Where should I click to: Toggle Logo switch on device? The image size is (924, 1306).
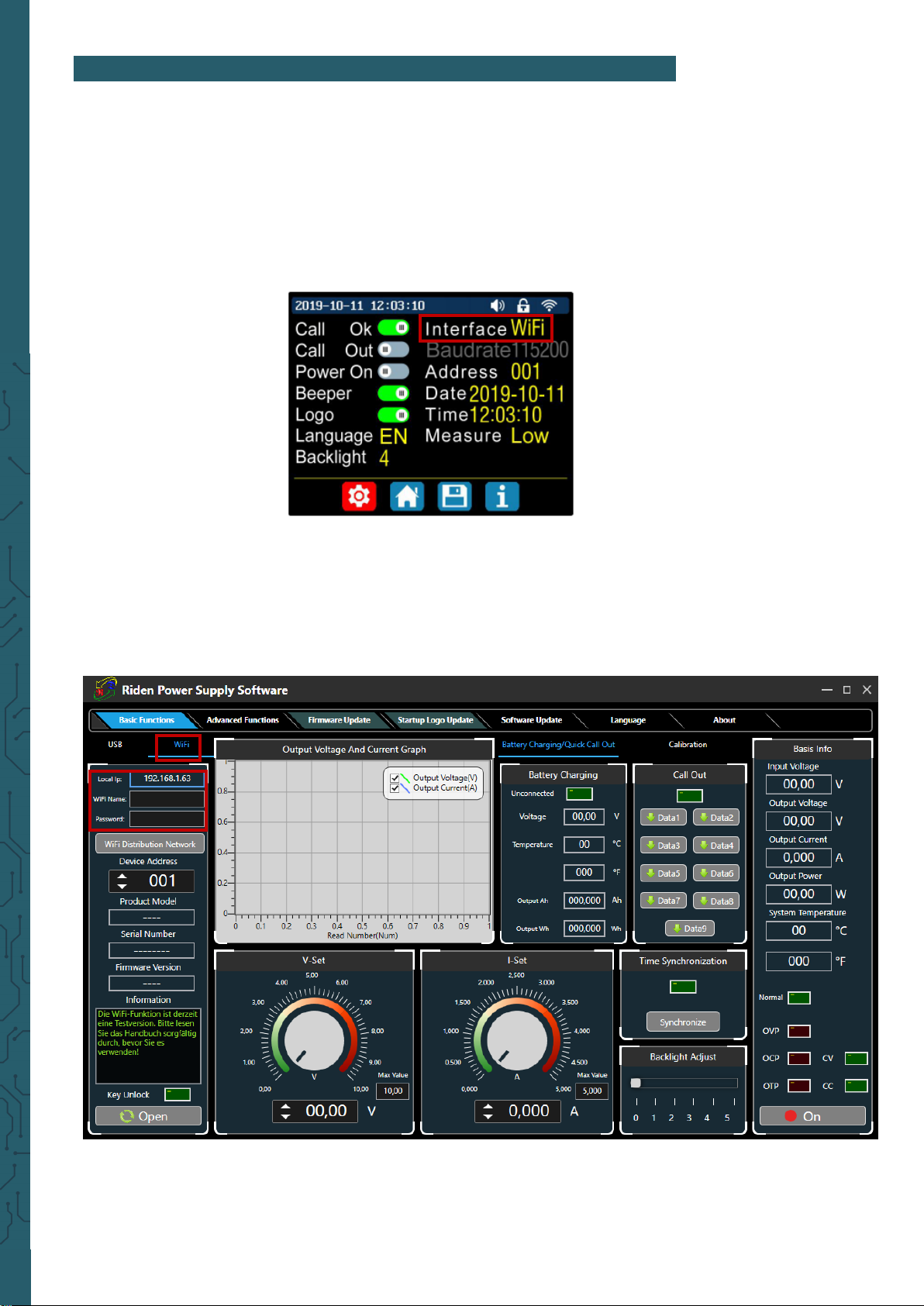point(393,415)
